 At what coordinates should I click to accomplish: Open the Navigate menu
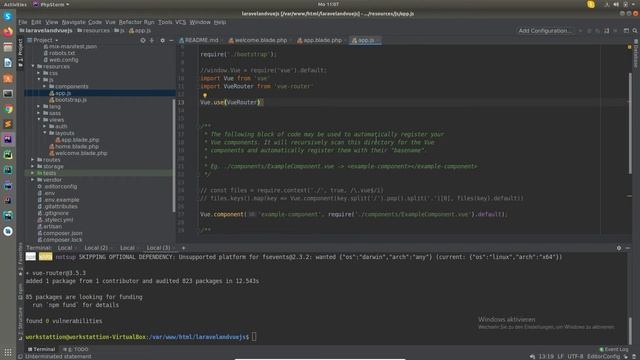tap(73, 22)
